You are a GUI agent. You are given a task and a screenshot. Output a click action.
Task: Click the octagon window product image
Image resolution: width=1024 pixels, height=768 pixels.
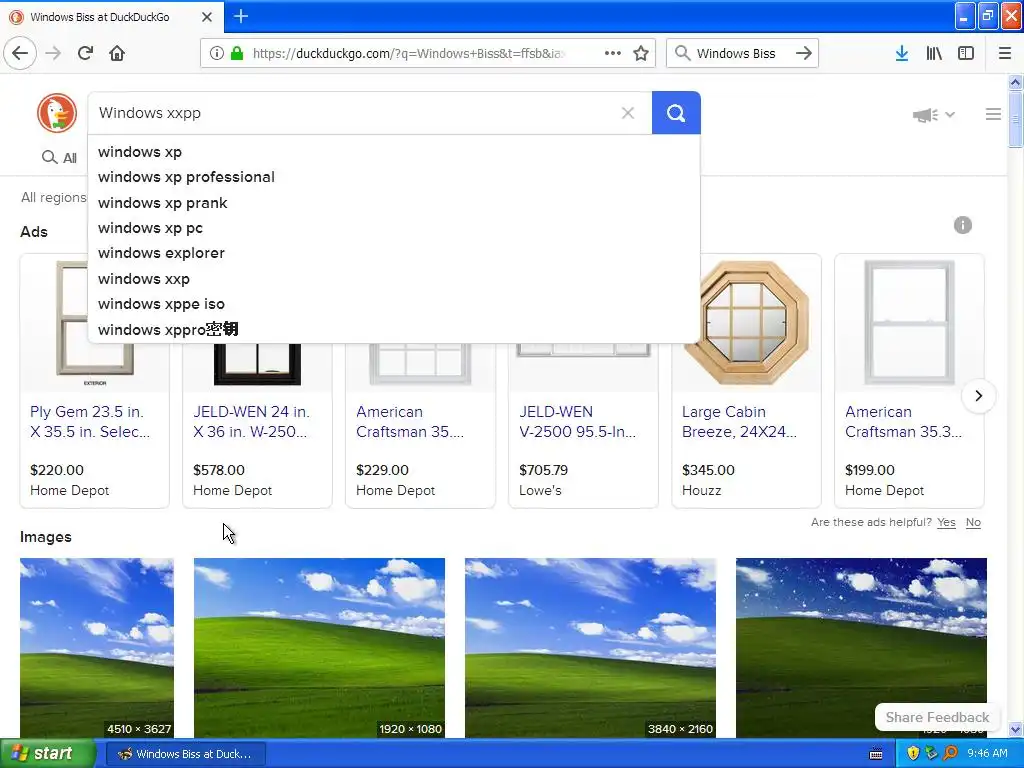pos(749,323)
